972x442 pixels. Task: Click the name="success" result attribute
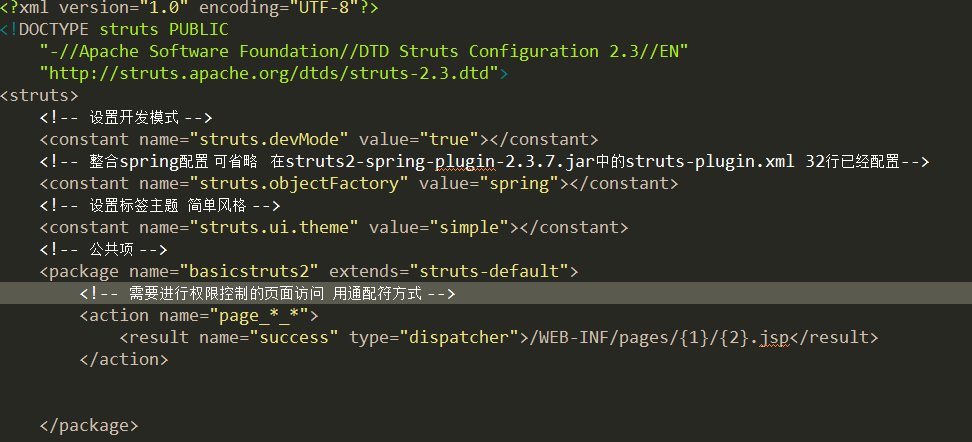click(269, 337)
